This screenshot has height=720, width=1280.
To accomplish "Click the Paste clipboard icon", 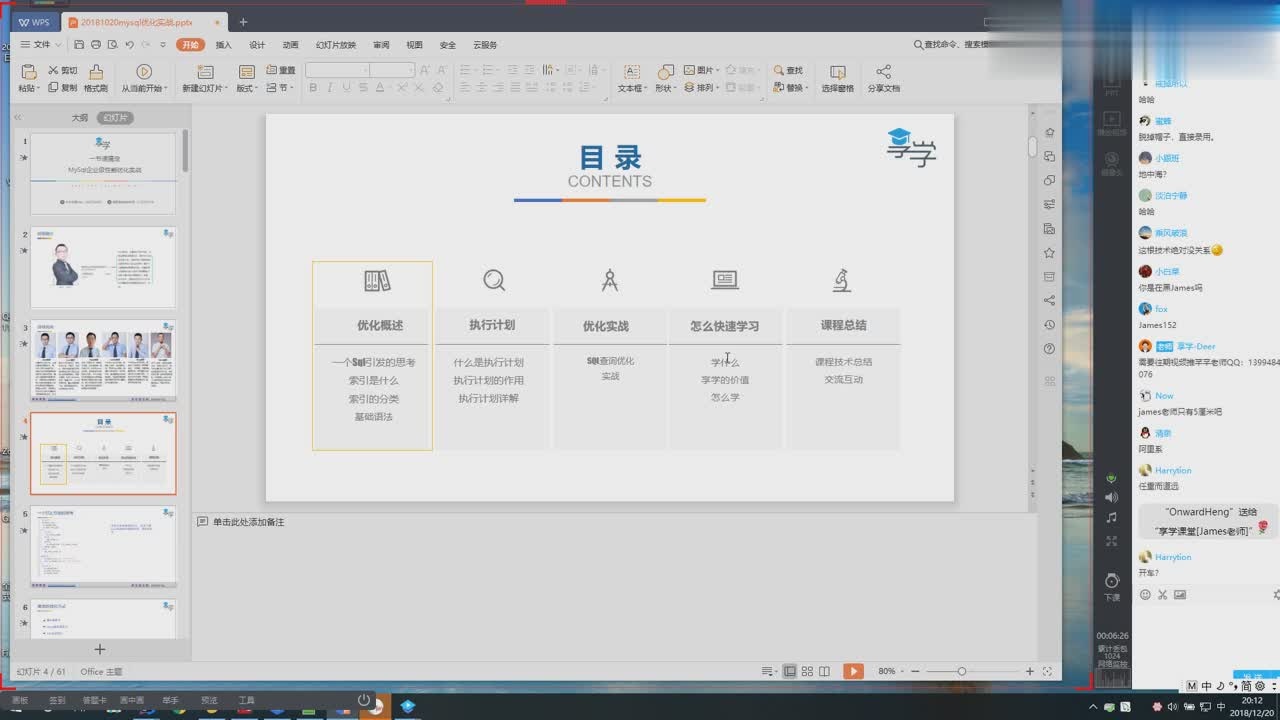I will (x=28, y=71).
